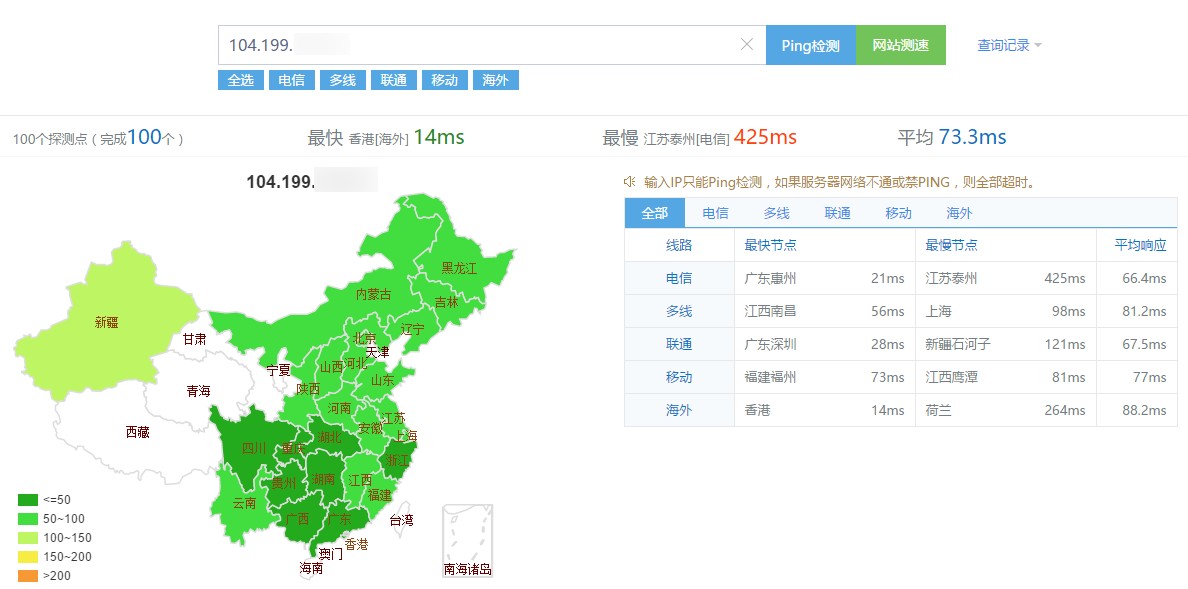Click the IP address input field
This screenshot has height=589, width=1188.
(480, 45)
